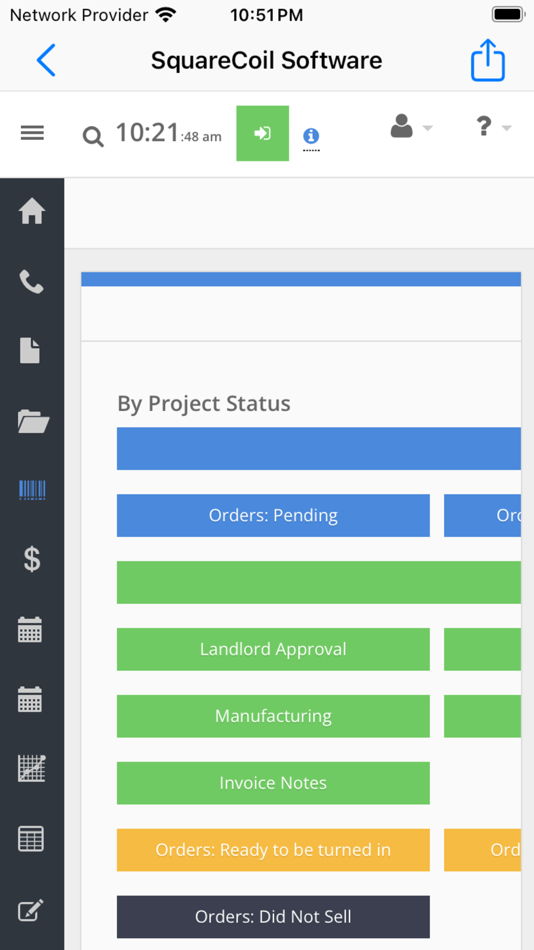Open search with the magnifier icon

tap(93, 137)
